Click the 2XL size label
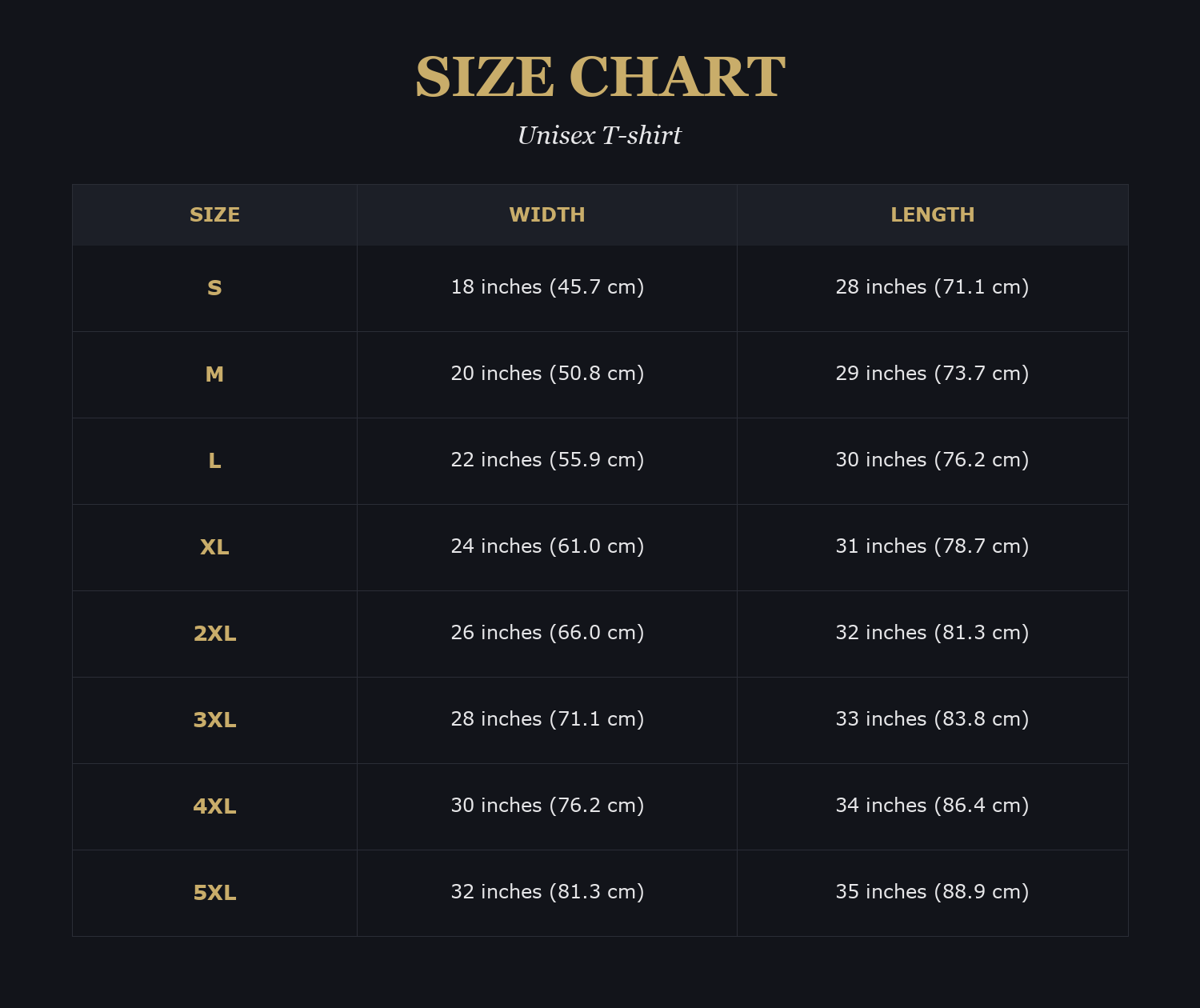This screenshot has width=1200, height=1008. tap(214, 634)
